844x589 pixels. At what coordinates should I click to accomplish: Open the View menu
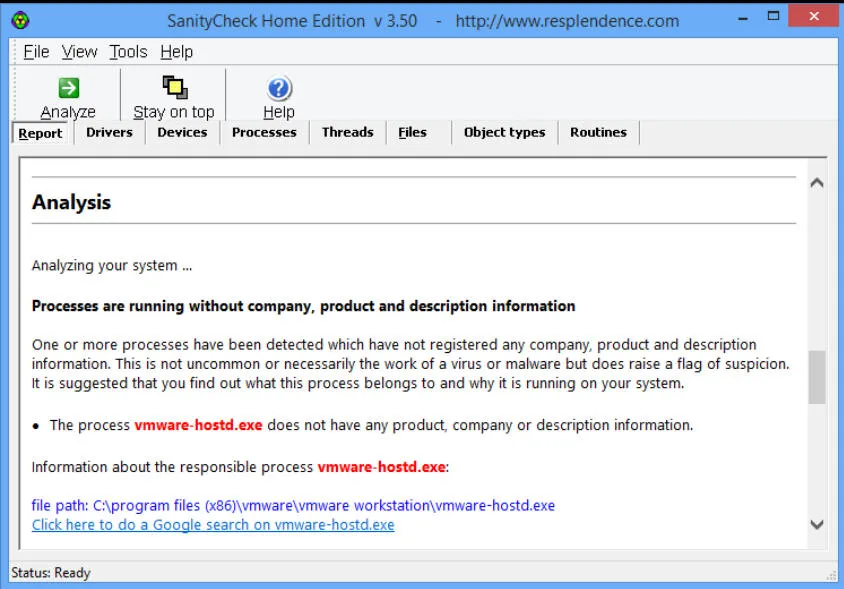tap(79, 52)
